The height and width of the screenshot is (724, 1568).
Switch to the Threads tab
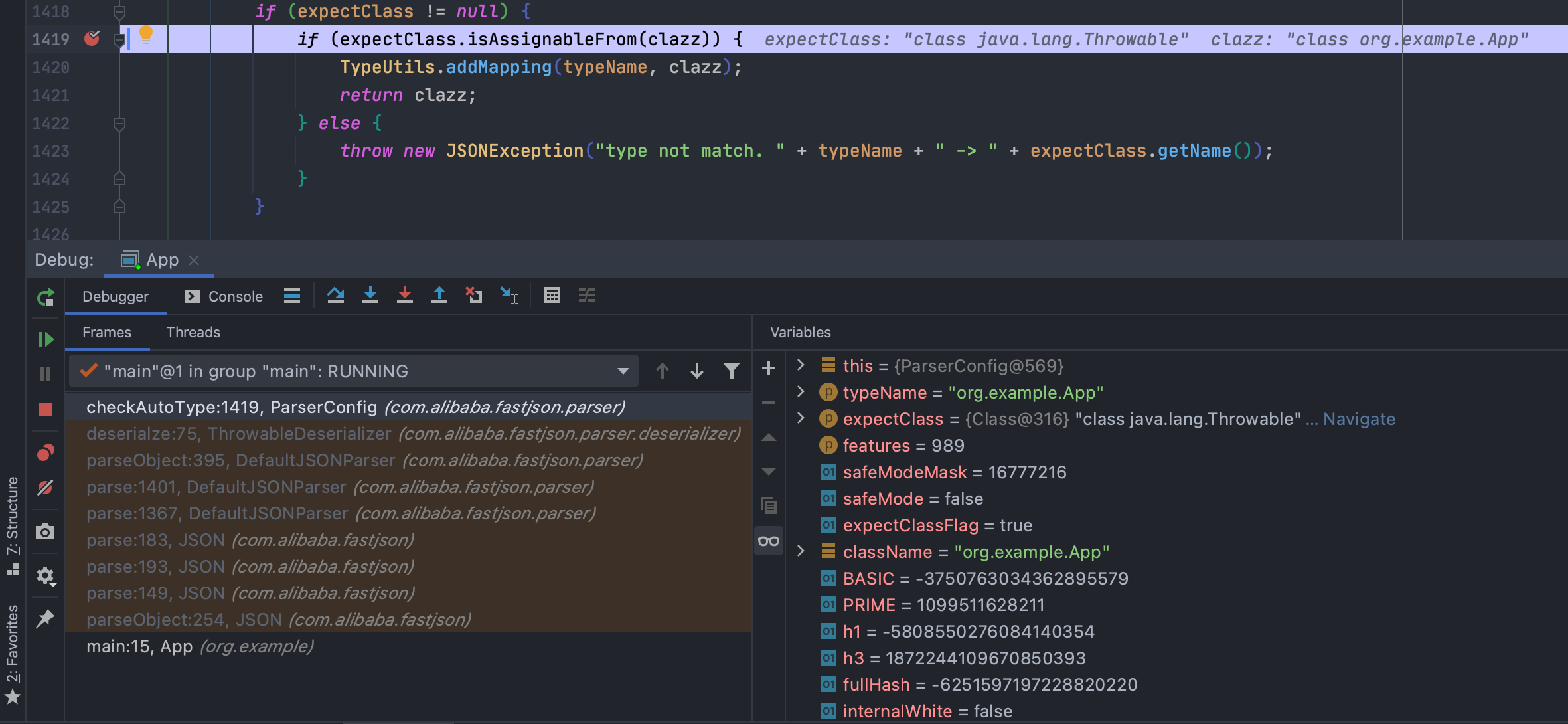click(193, 332)
